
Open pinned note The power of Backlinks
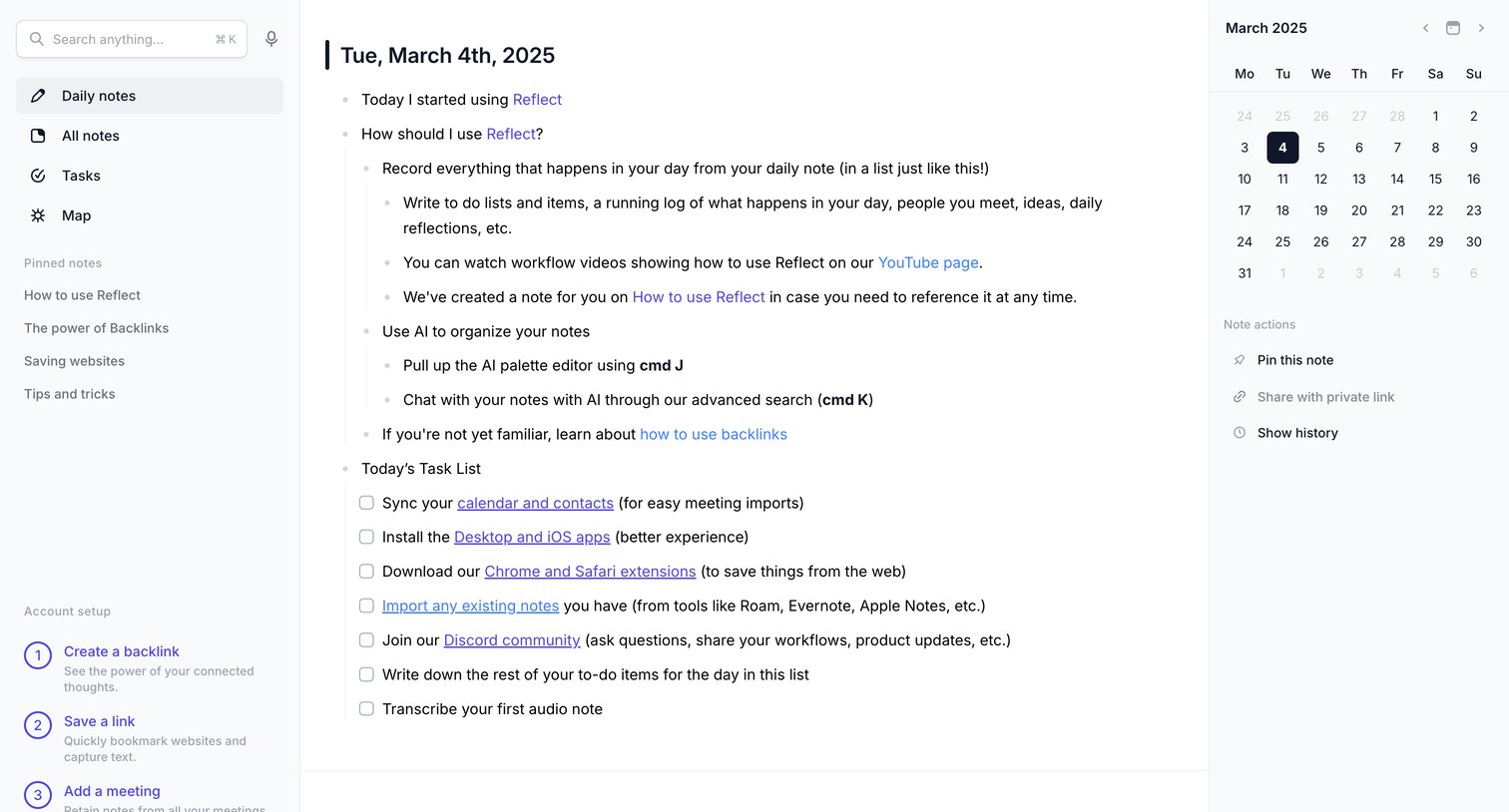[97, 328]
